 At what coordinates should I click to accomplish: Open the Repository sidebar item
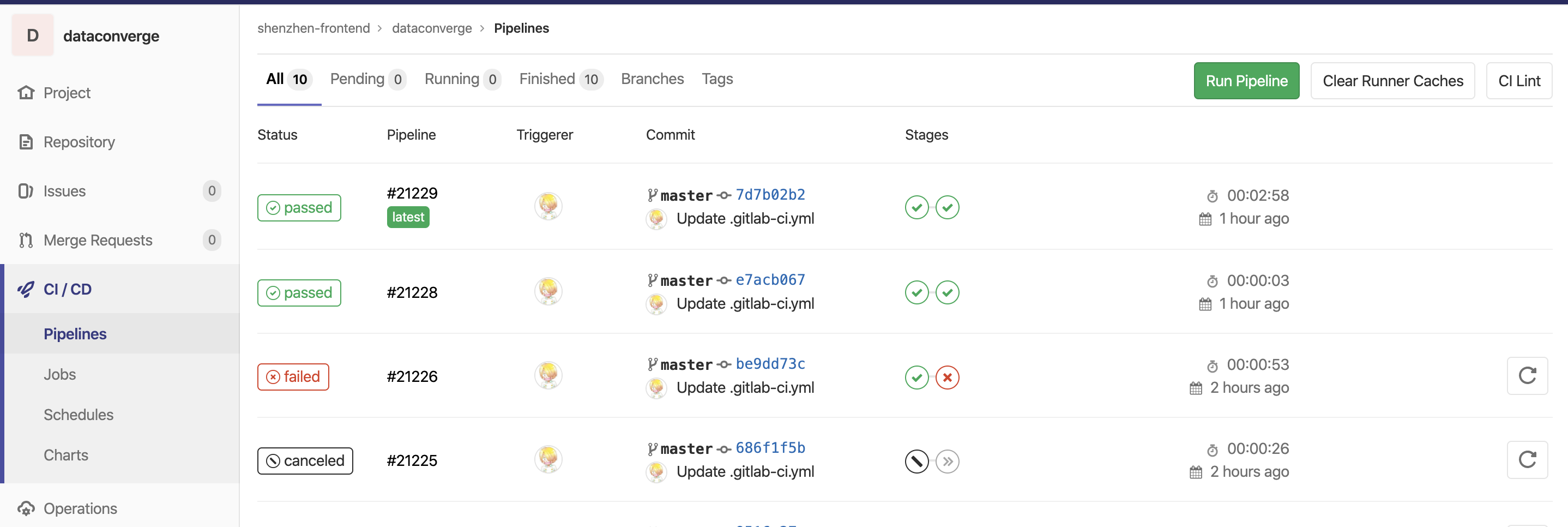79,142
